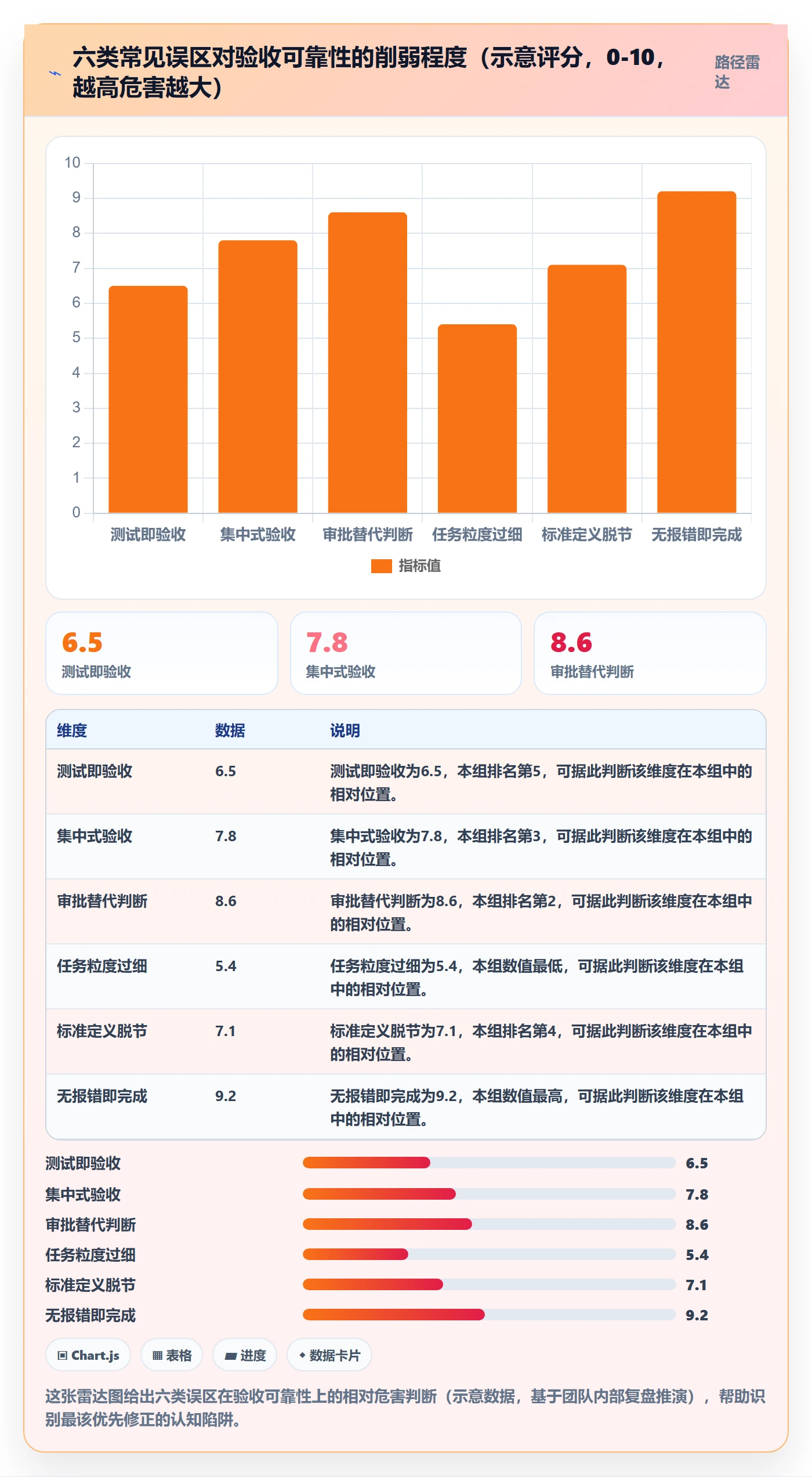Click the 无报错即完成 progress bar
The height and width of the screenshot is (1477, 812).
pyautogui.click(x=490, y=1315)
